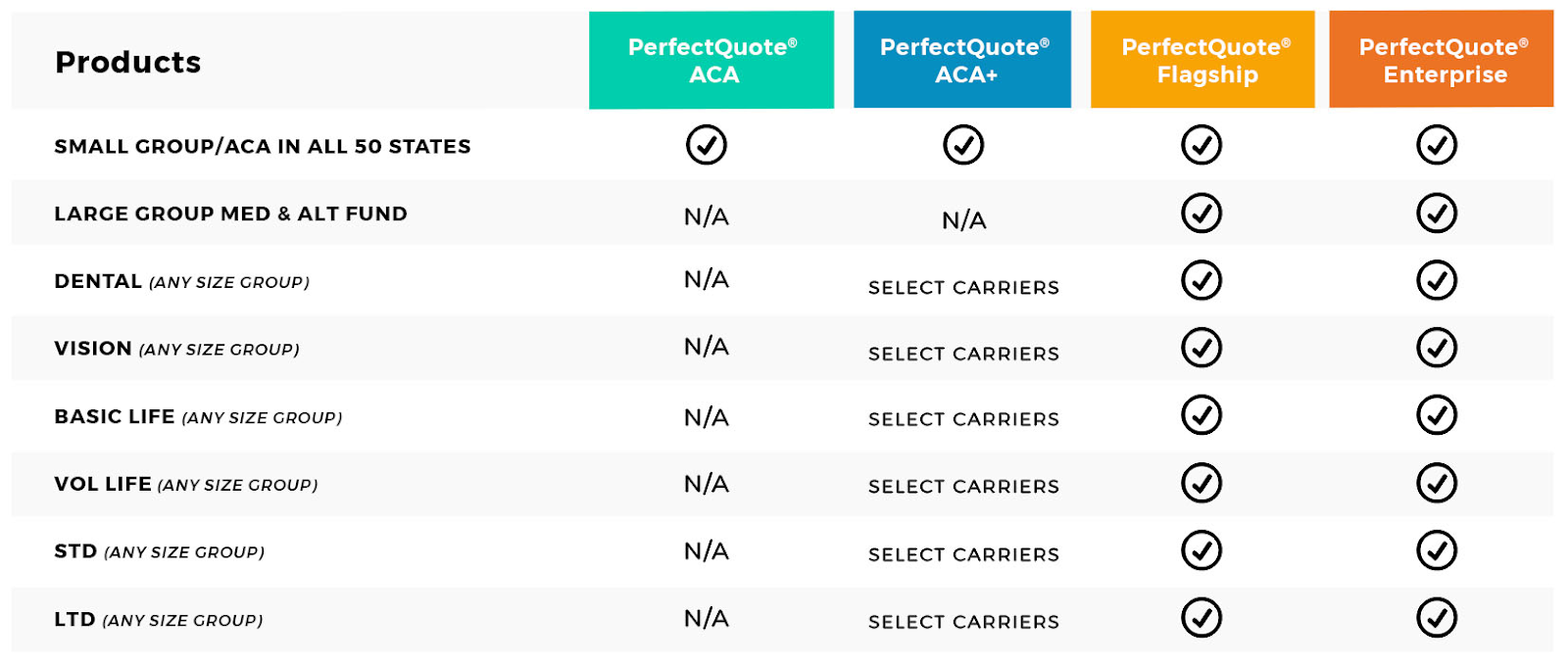The height and width of the screenshot is (666, 1568).
Task: Click Enterprise checkmark for Dental row
Action: pyautogui.click(x=1437, y=280)
